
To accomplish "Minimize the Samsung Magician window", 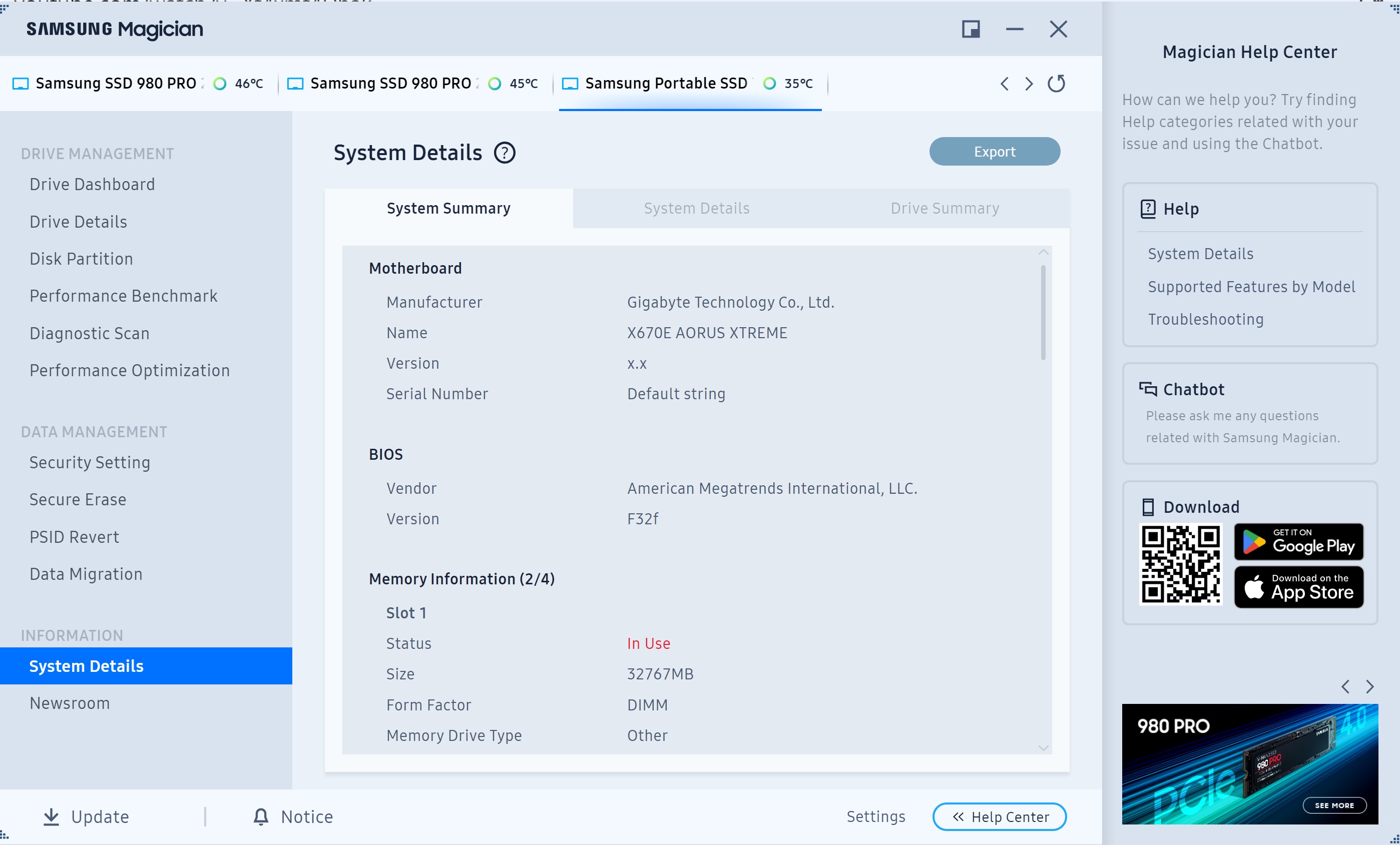I will pos(1014,29).
